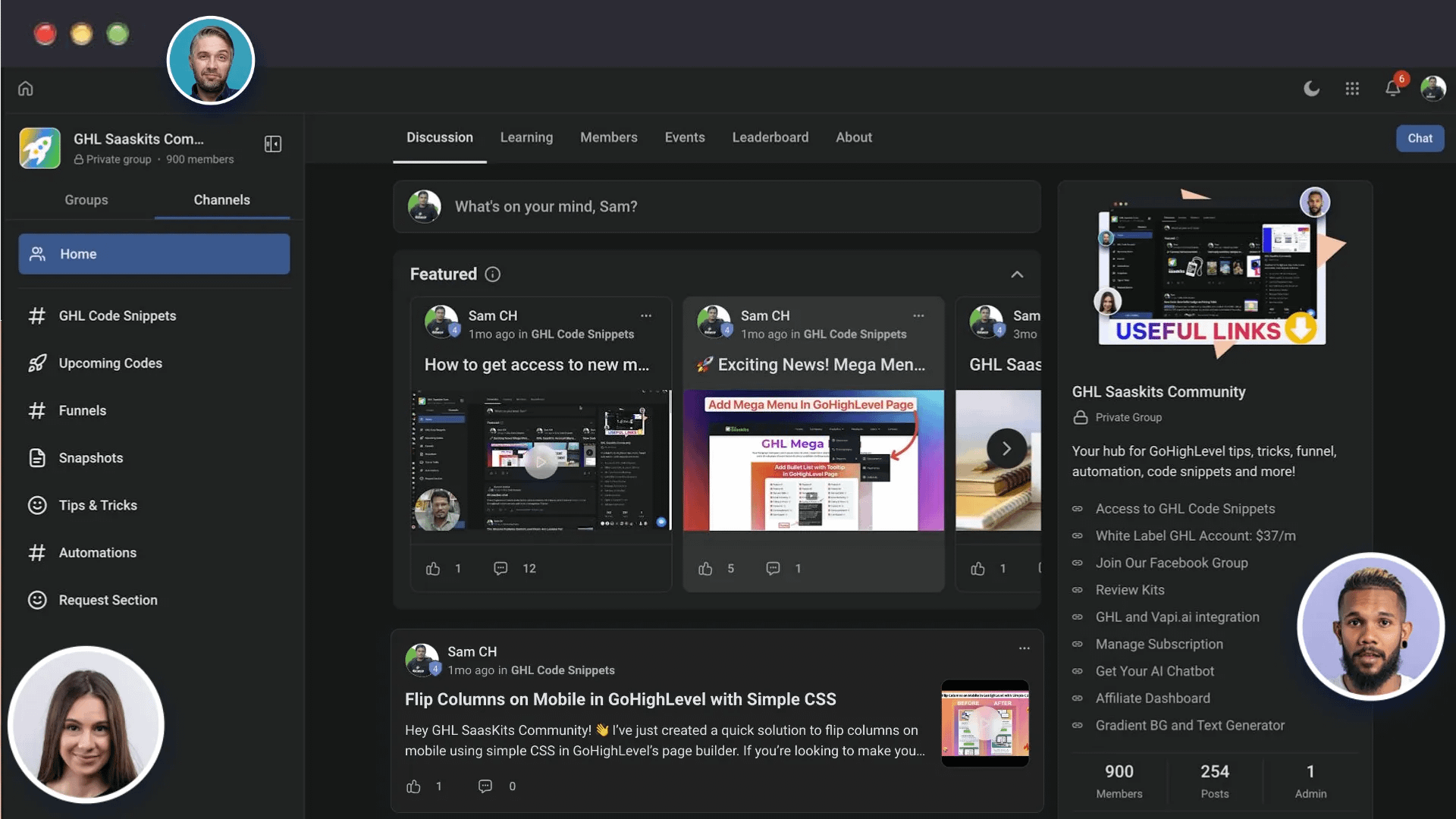Open comments on 'Exciting News' post
Screen dimensions: 1456x819
(x=773, y=569)
